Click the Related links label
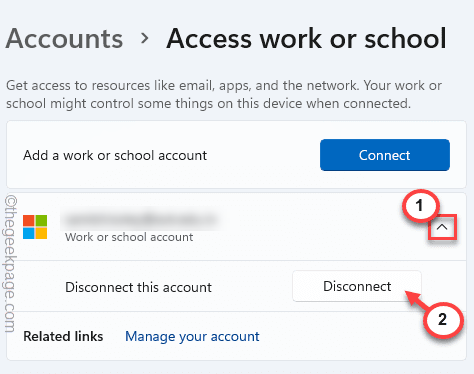 pos(63,336)
